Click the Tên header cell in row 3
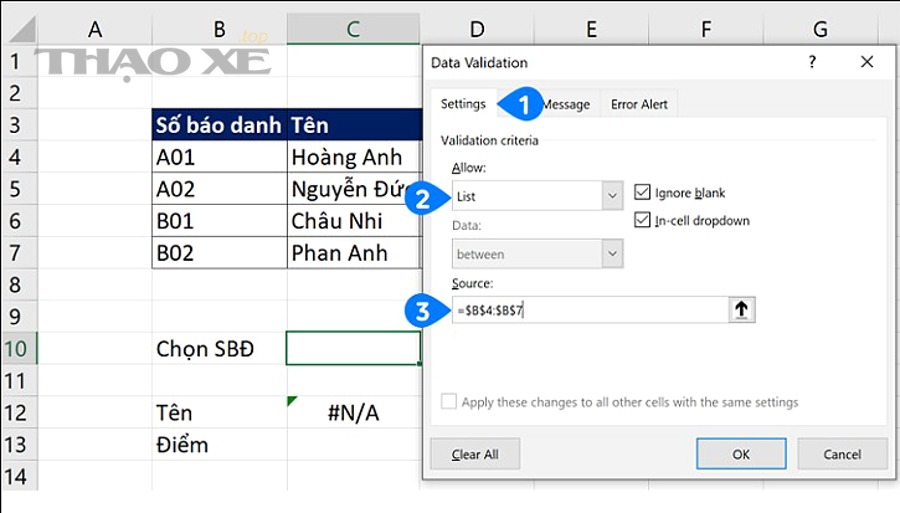 coord(354,125)
